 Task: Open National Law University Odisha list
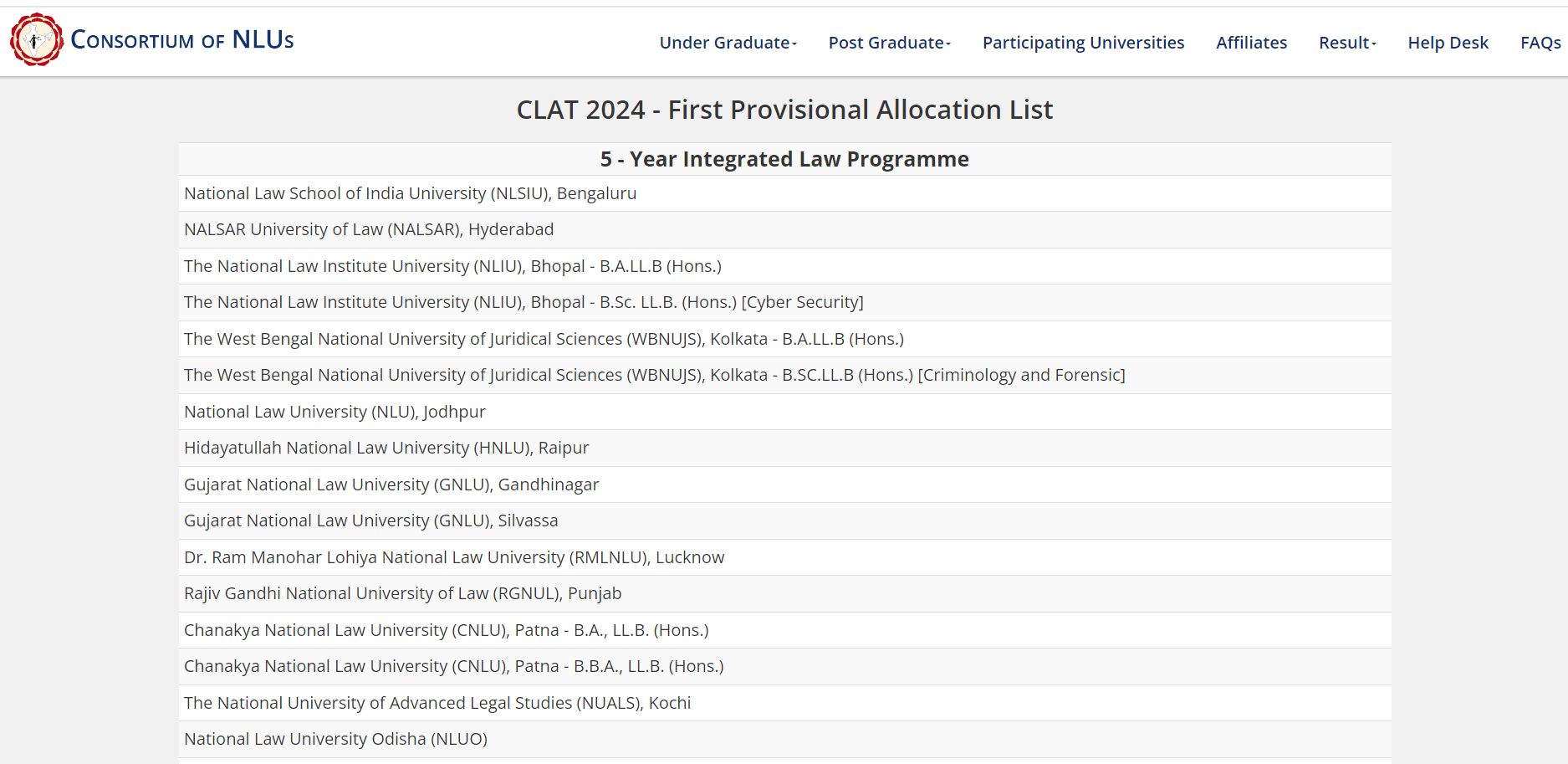point(335,739)
